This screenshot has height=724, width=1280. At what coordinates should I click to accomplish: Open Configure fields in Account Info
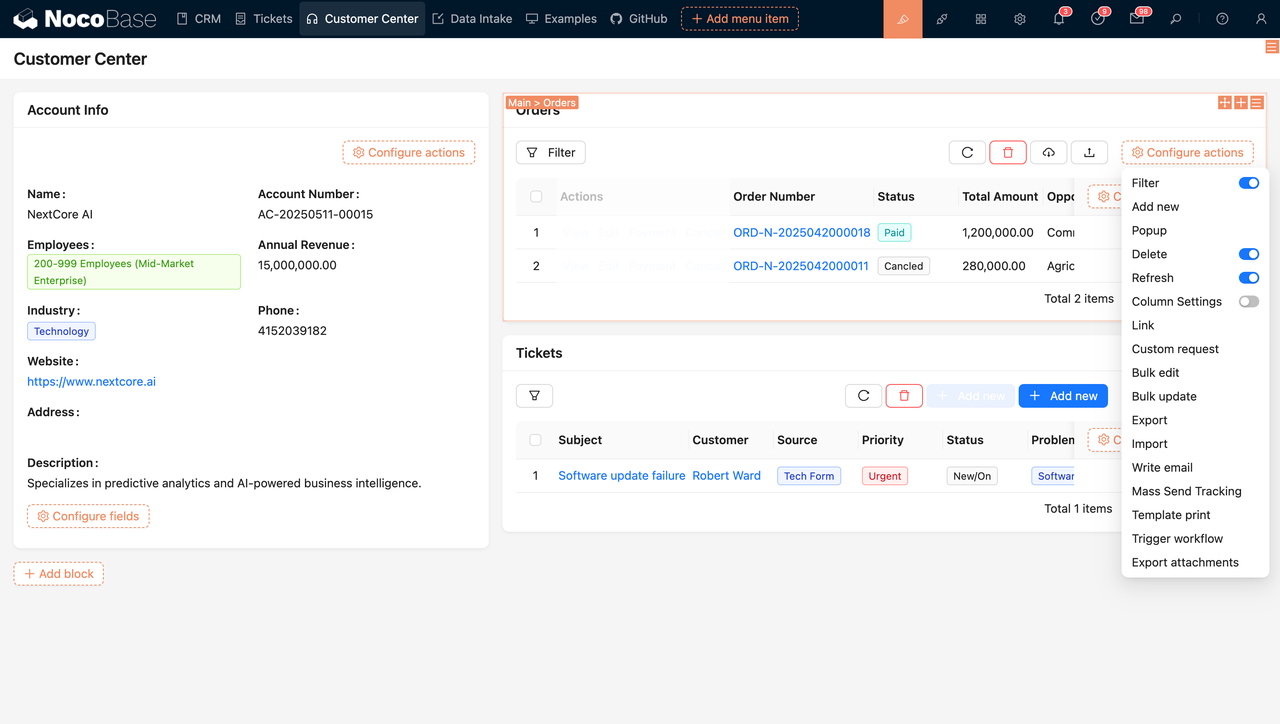pos(88,516)
